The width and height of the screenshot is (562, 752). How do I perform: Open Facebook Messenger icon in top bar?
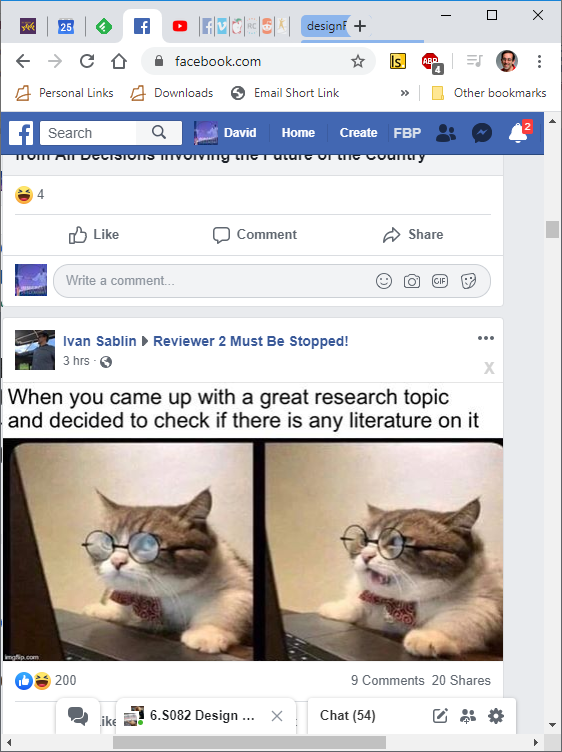point(481,133)
